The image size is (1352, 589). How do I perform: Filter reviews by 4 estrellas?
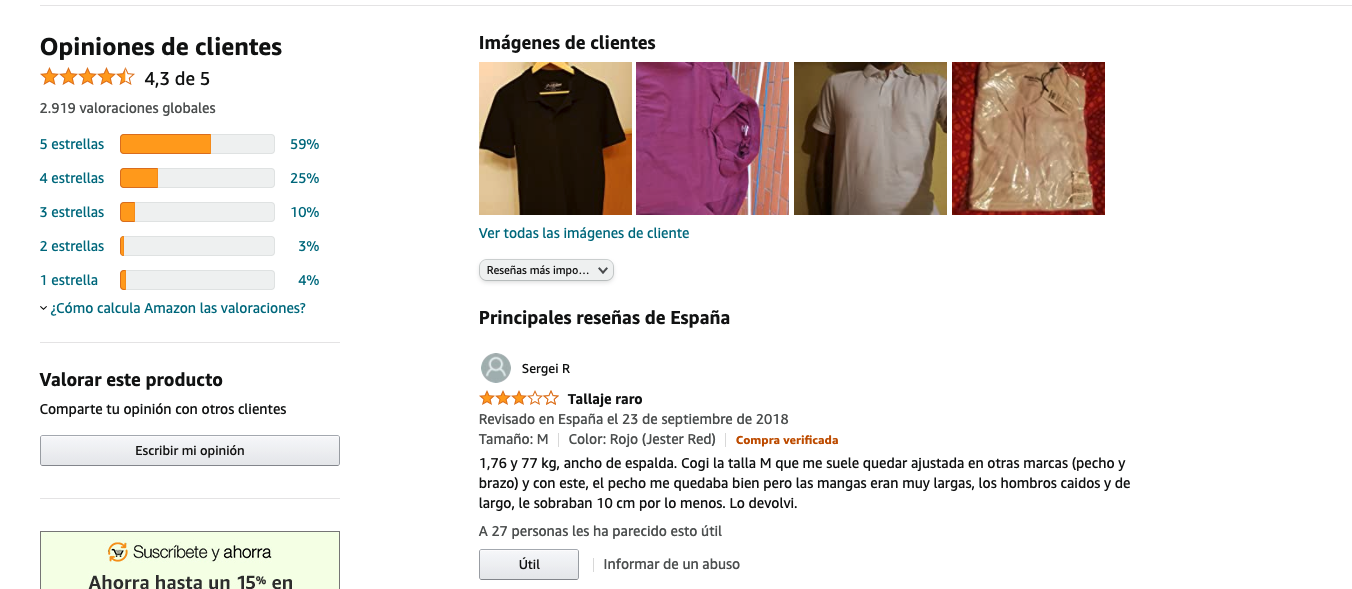pyautogui.click(x=72, y=178)
